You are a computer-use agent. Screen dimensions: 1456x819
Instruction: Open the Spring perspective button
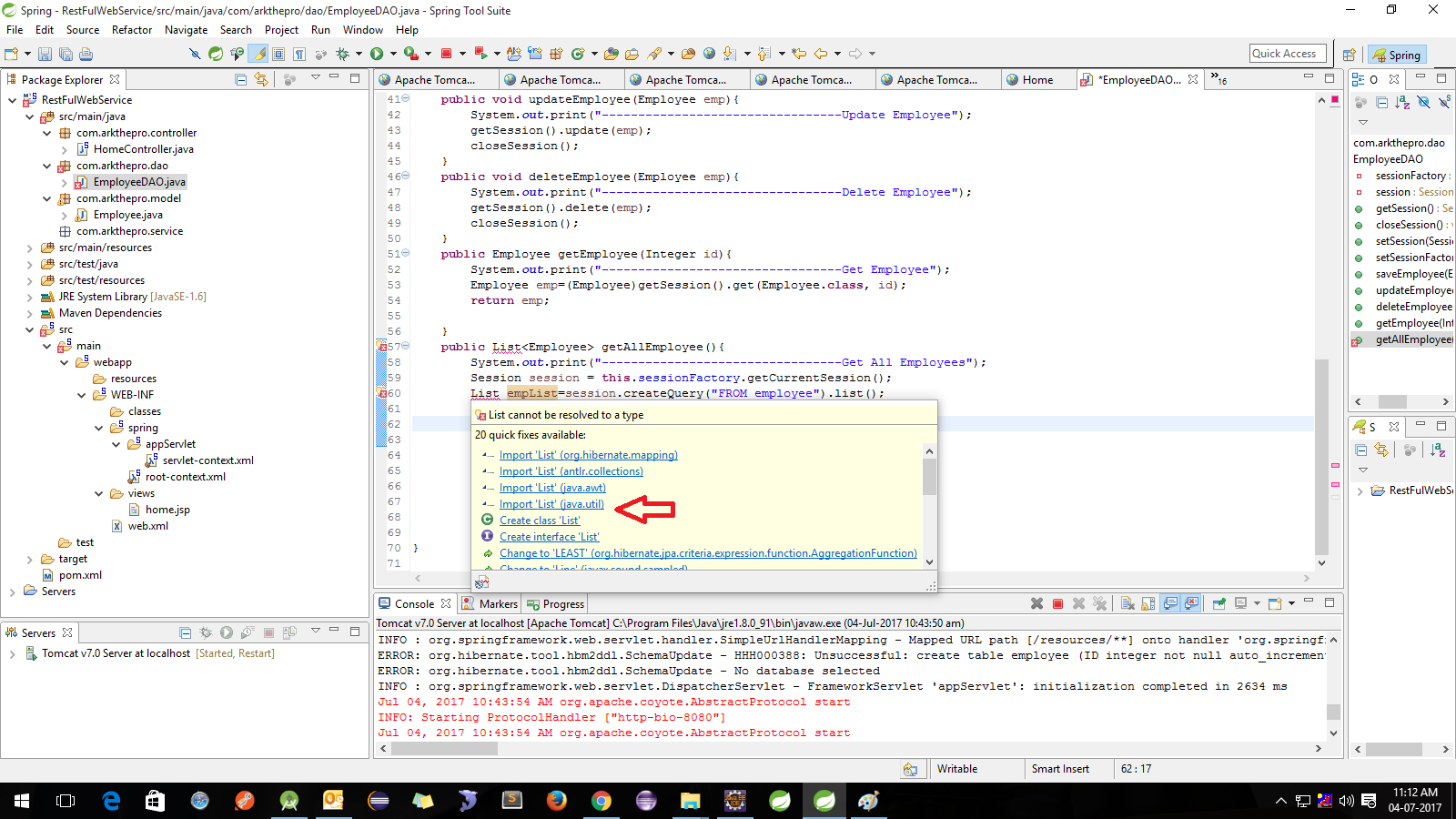1396,55
